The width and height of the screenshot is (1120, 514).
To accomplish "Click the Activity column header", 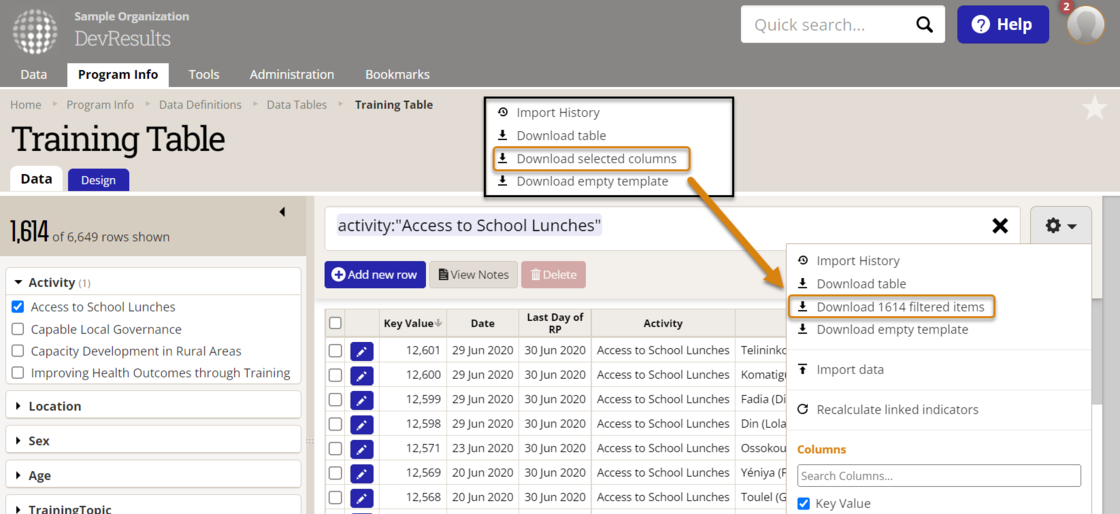I will [x=663, y=323].
